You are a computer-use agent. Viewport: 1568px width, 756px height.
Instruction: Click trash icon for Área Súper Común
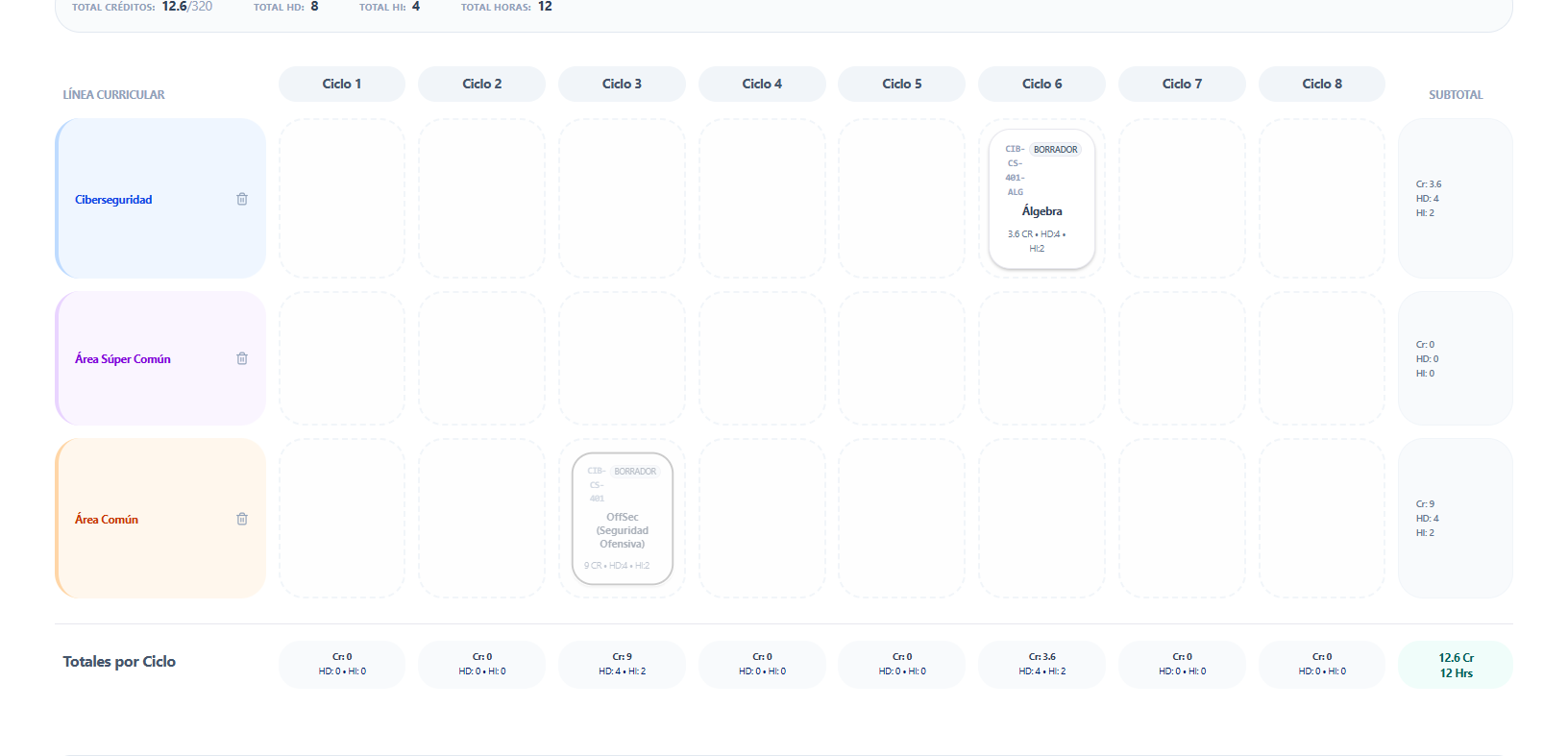tap(242, 358)
